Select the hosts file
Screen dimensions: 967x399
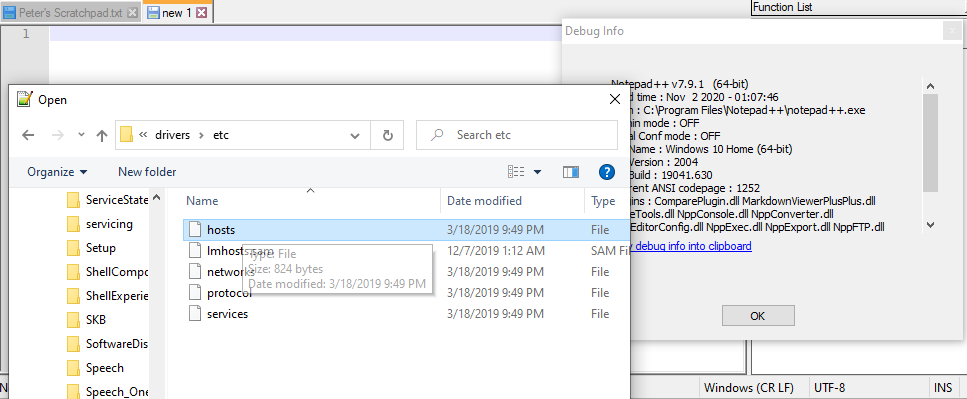406,230
